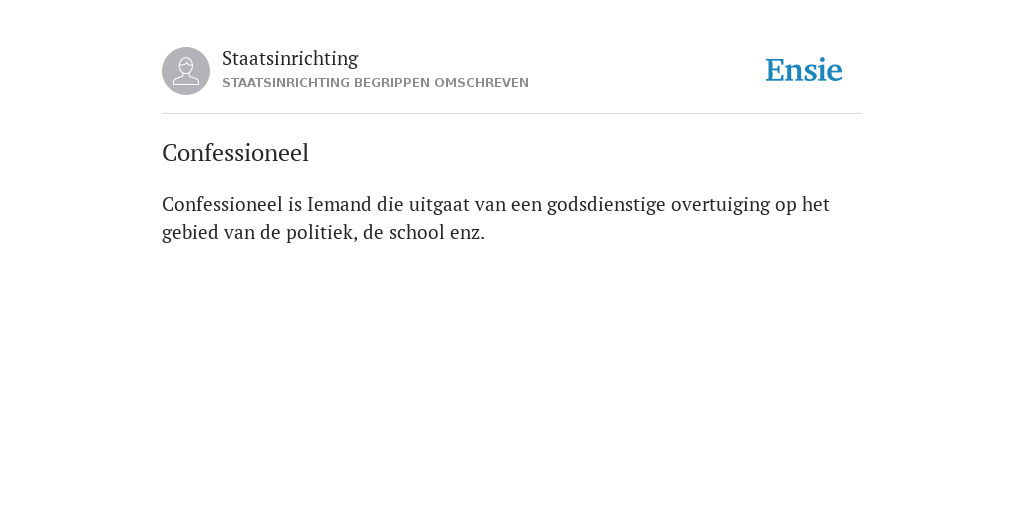Click the word het ending the first line
Screen dimensions: 1024x512
tap(816, 204)
